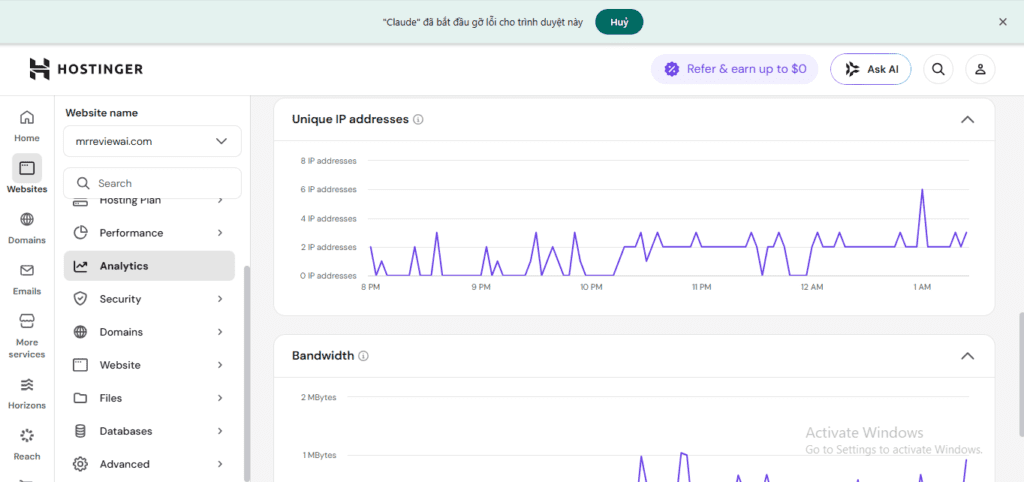1024x482 pixels.
Task: Collapse the Unique IP addresses panel
Action: click(968, 120)
